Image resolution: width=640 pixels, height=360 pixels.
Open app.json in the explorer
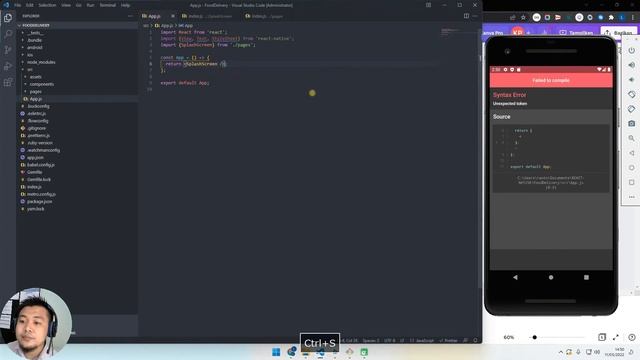[35, 158]
